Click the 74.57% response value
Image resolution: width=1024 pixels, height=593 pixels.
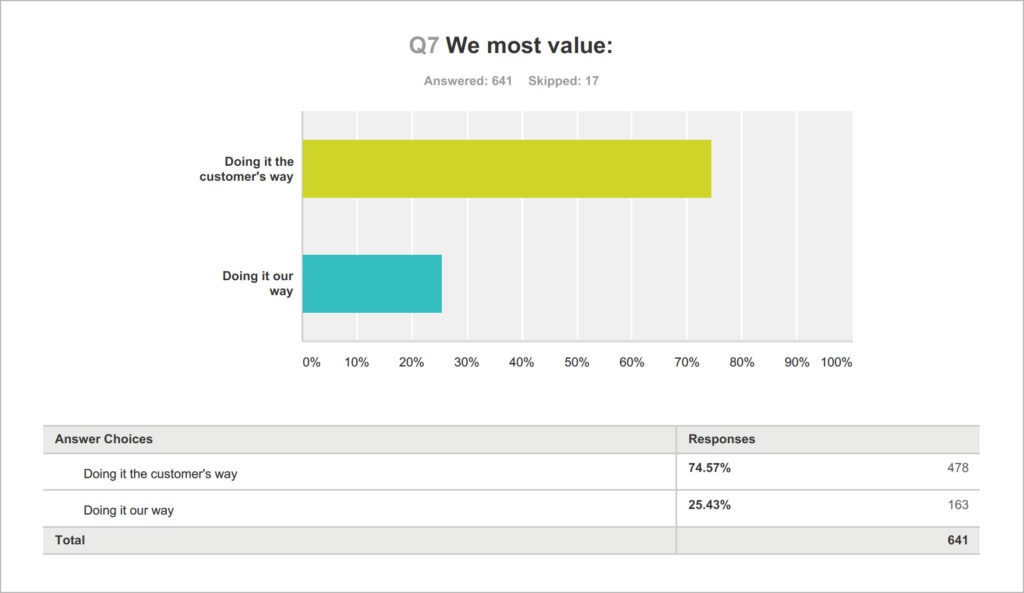[710, 468]
